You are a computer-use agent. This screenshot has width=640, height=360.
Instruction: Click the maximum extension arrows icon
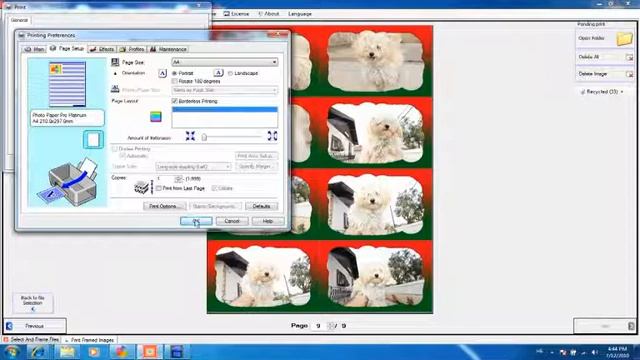tap(272, 136)
